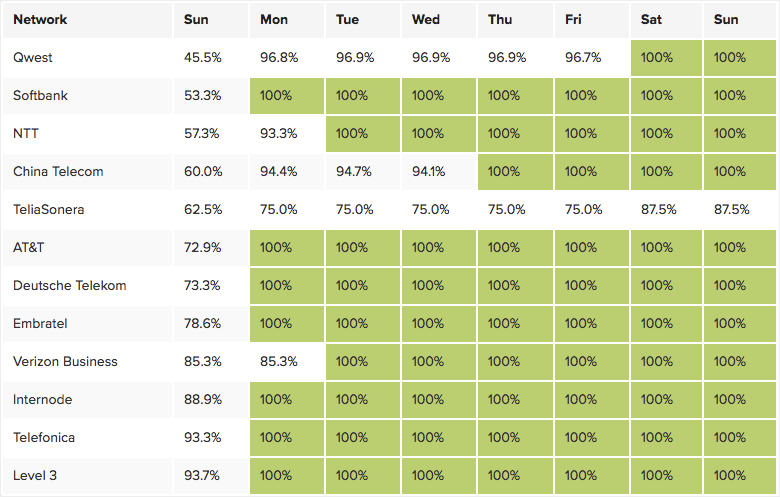This screenshot has height=497, width=780.
Task: Select the China Telecom row label
Action: tap(58, 172)
